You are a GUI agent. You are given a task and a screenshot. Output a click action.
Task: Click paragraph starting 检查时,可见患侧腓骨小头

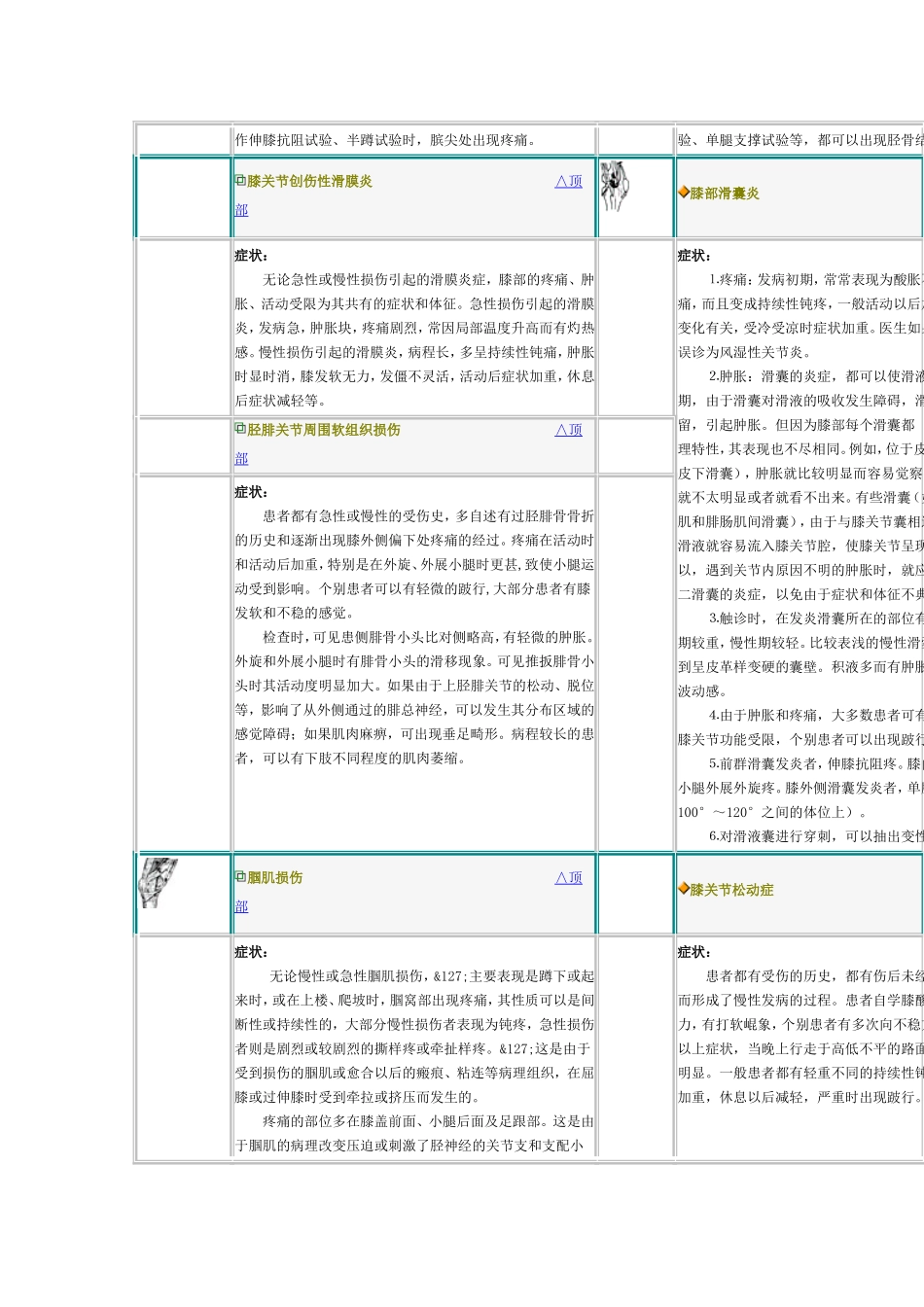tap(414, 697)
